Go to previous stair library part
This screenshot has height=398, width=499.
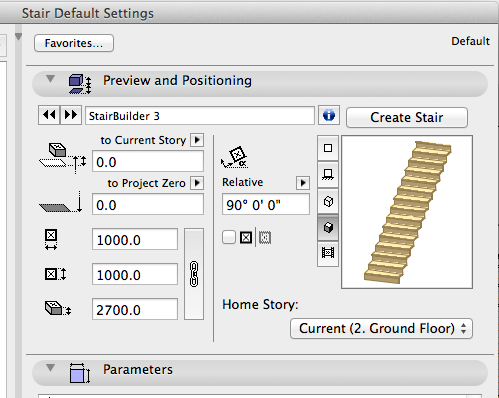coord(49,115)
